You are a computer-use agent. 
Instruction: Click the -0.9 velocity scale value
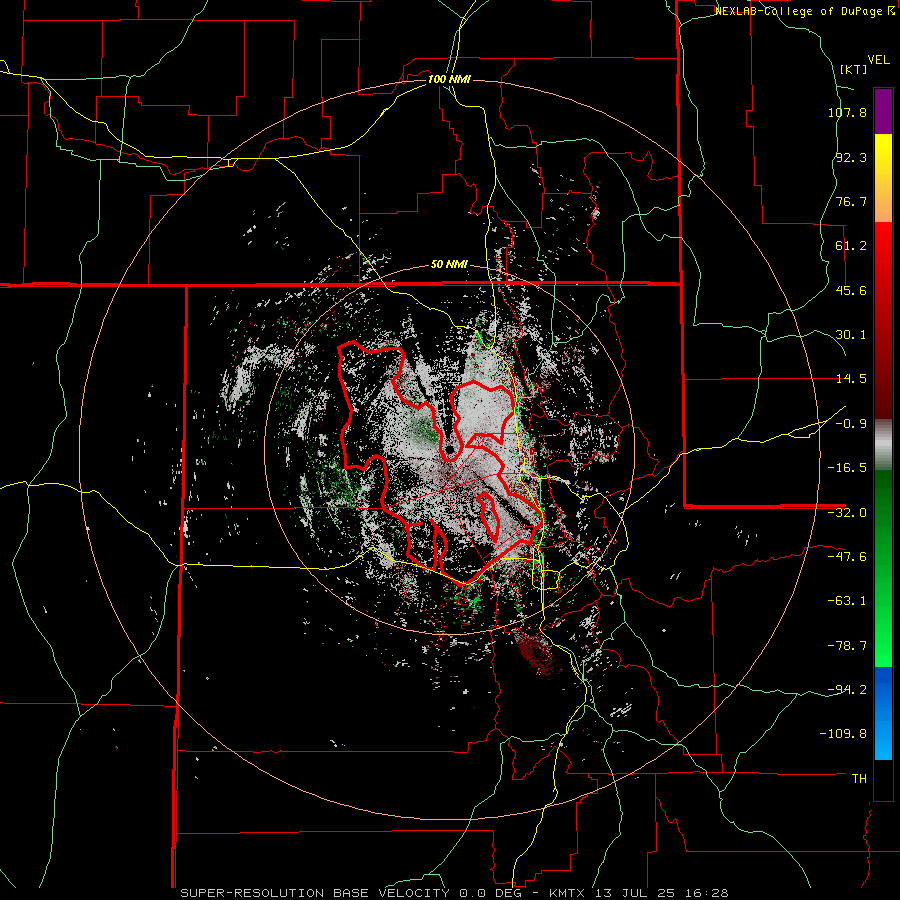click(851, 424)
